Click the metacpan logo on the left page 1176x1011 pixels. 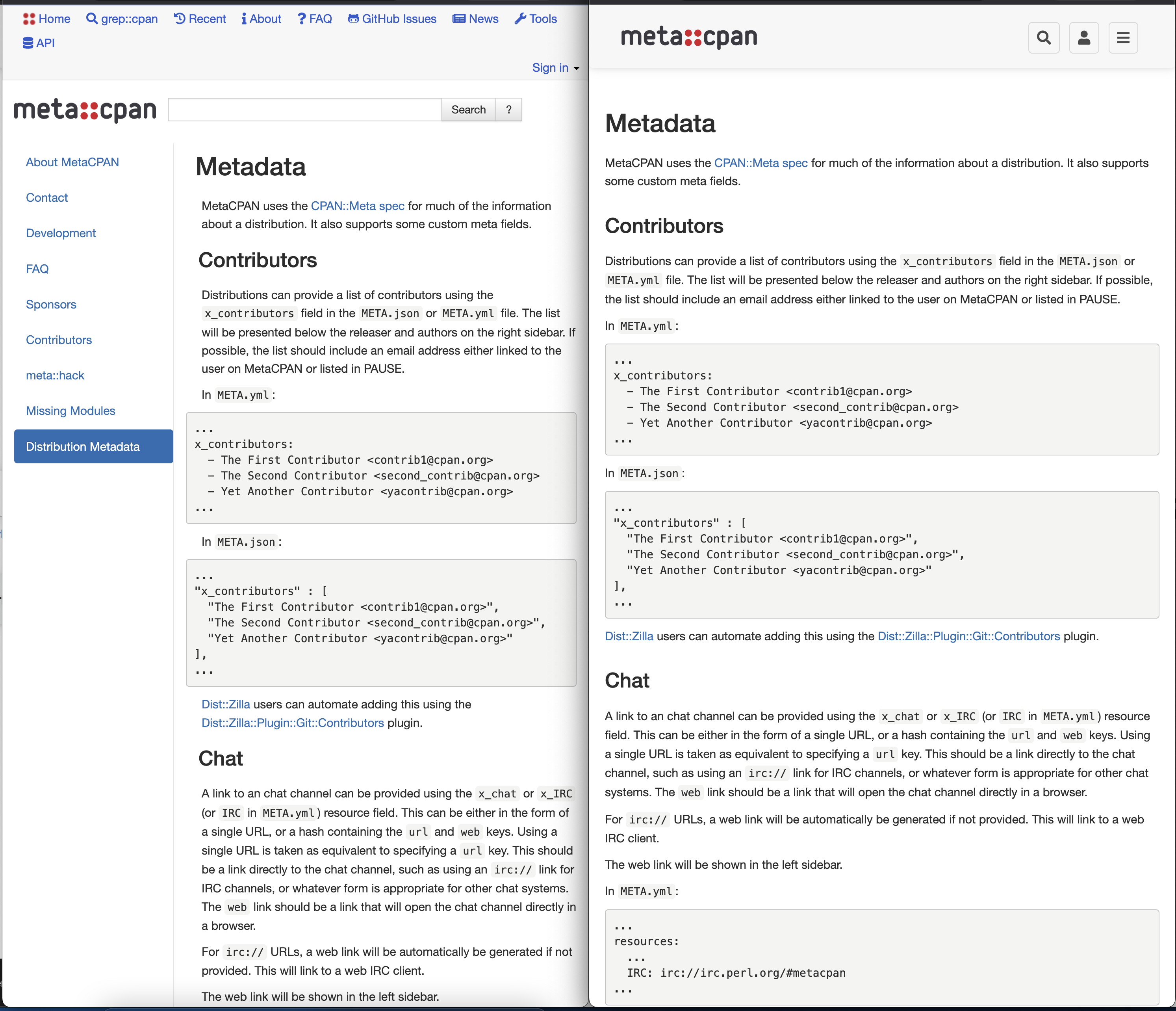[x=84, y=110]
